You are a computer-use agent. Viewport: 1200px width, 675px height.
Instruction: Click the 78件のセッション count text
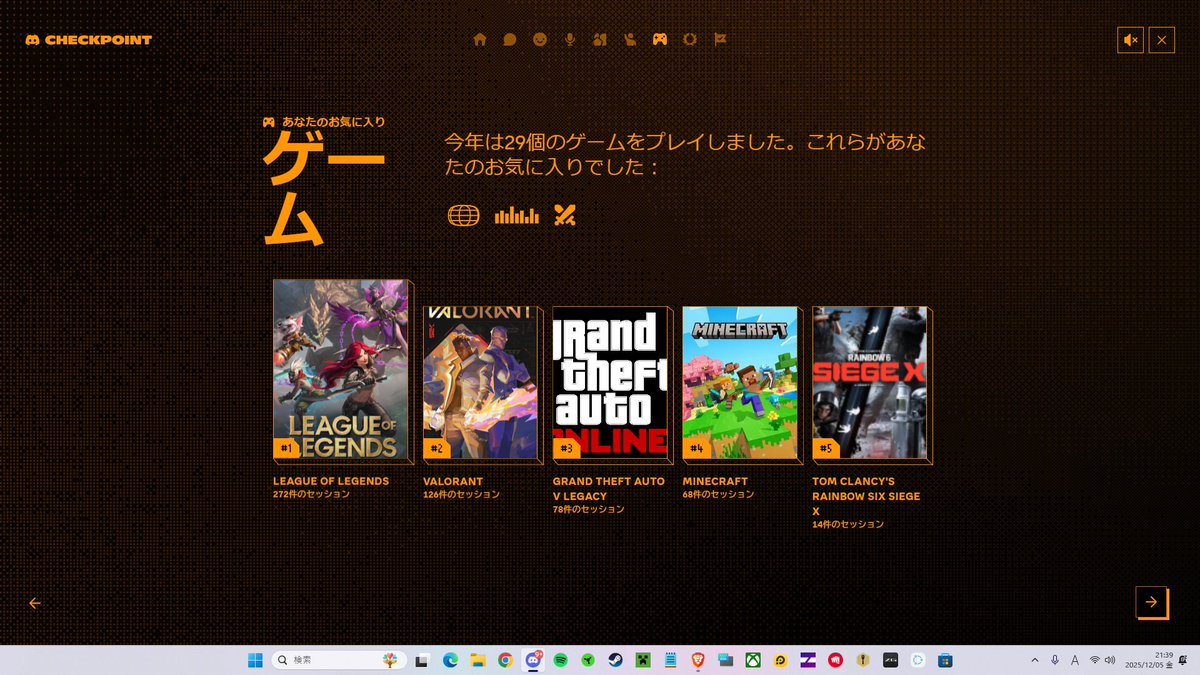[589, 509]
